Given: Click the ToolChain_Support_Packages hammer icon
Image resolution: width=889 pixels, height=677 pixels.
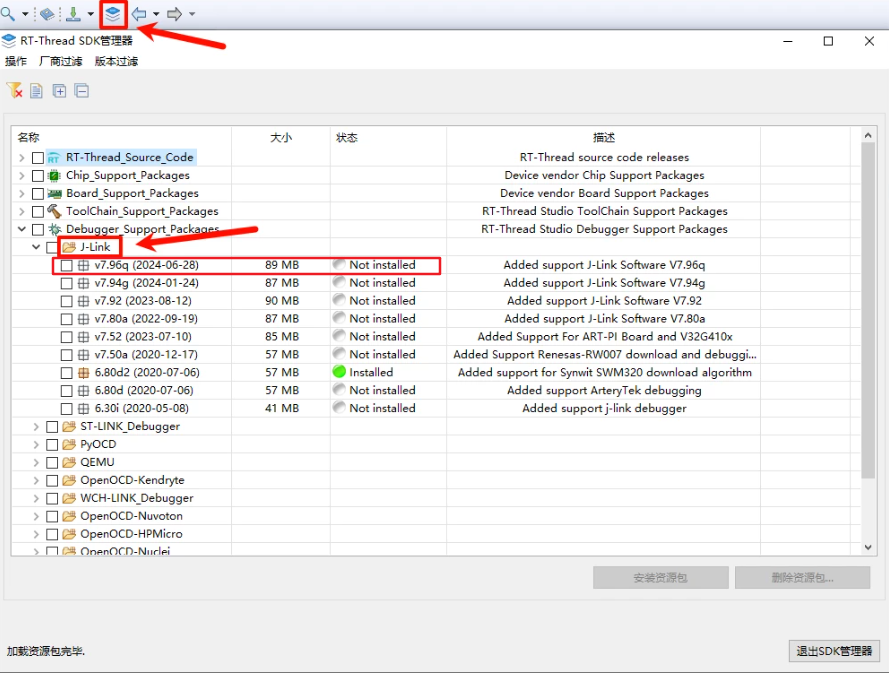Looking at the screenshot, I should (54, 211).
